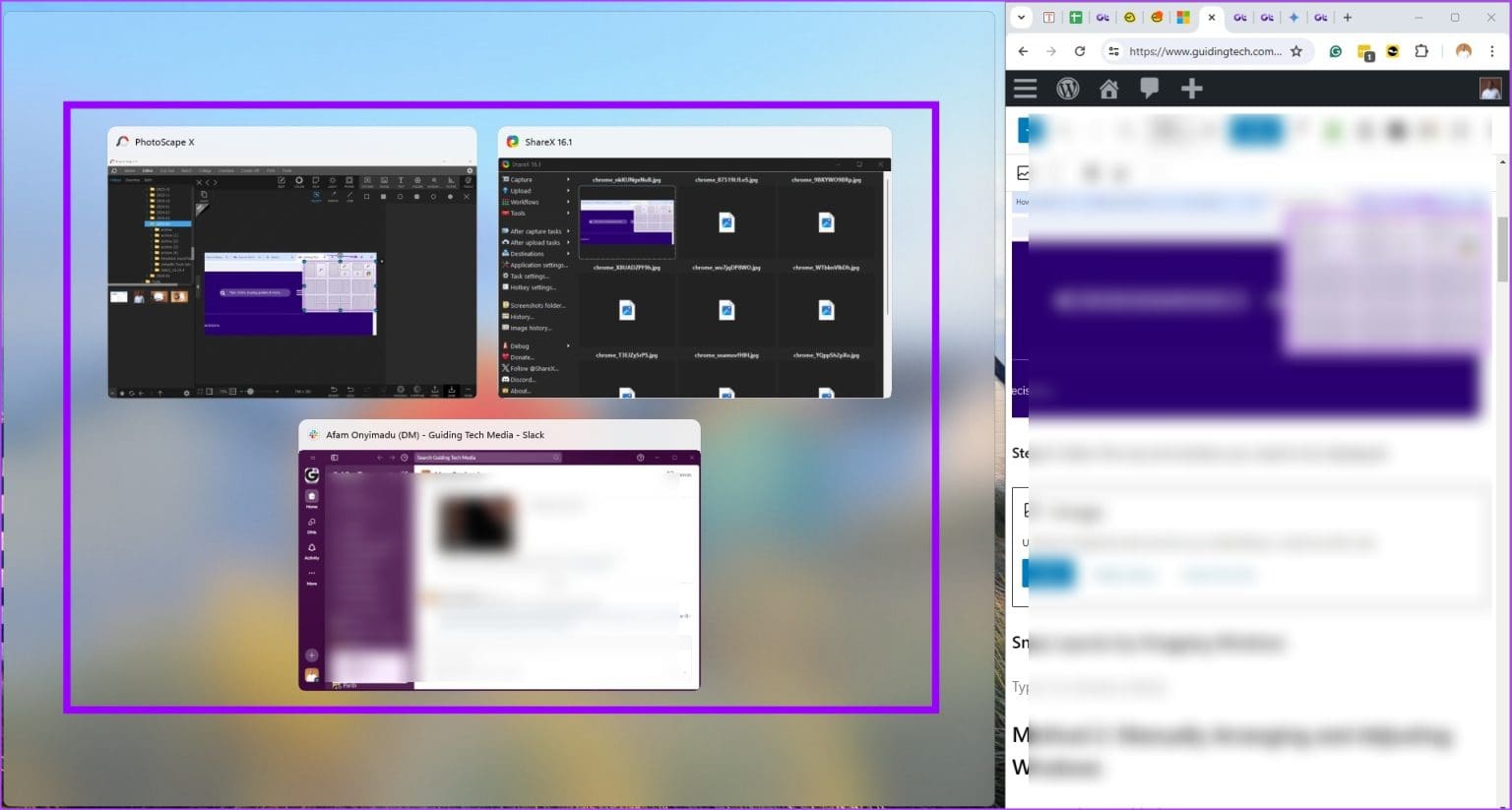Click the guidingtech.com address bar
This screenshot has width=1512, height=810.
point(1205,51)
